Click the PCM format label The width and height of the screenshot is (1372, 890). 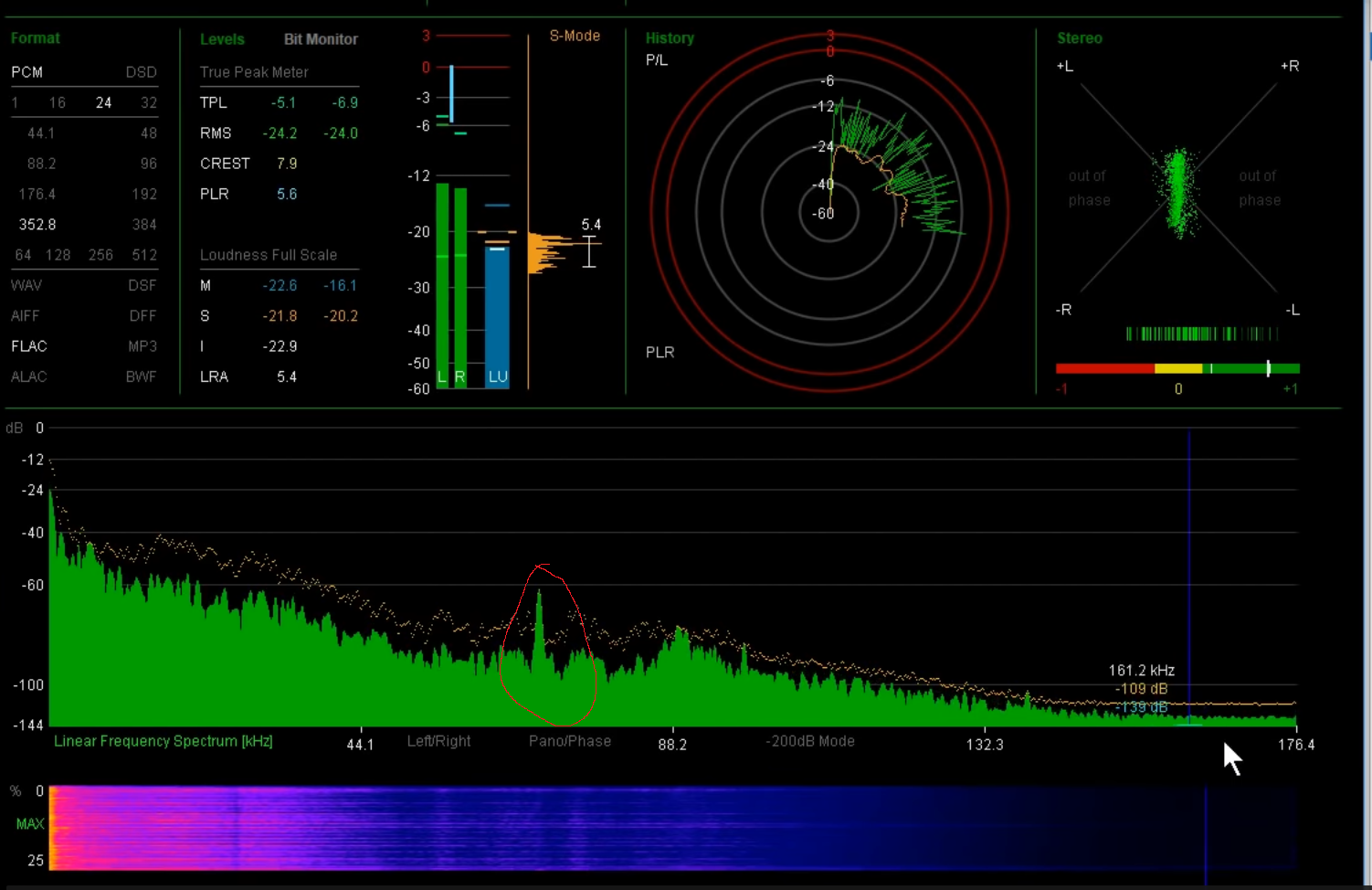[x=26, y=72]
